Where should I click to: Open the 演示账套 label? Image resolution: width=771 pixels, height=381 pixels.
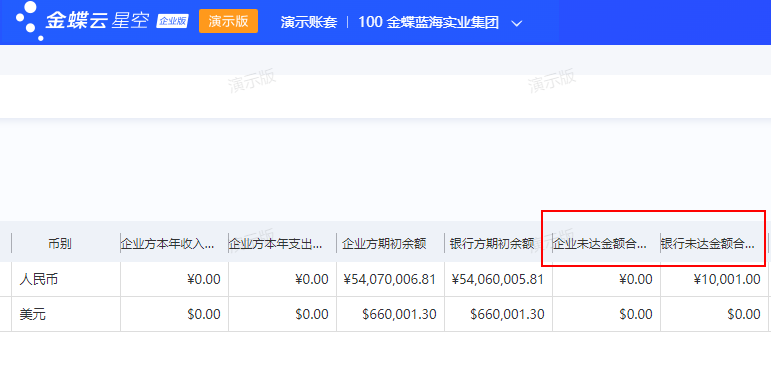pyautogui.click(x=309, y=22)
